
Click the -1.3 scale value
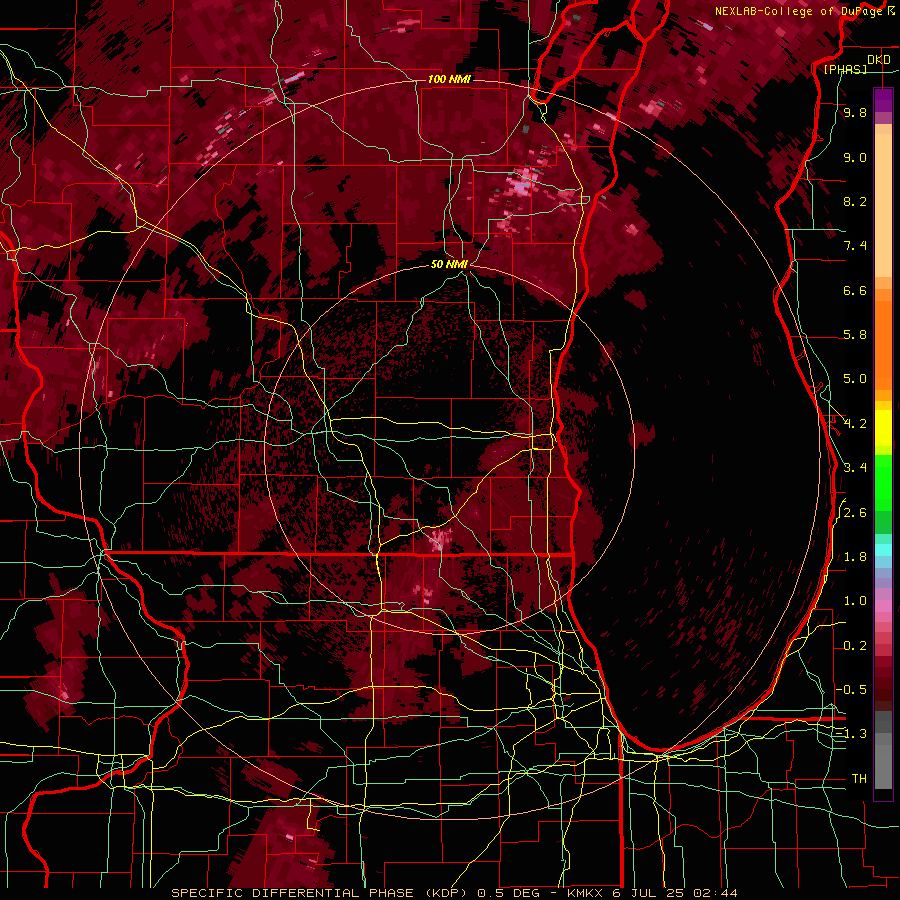click(851, 734)
